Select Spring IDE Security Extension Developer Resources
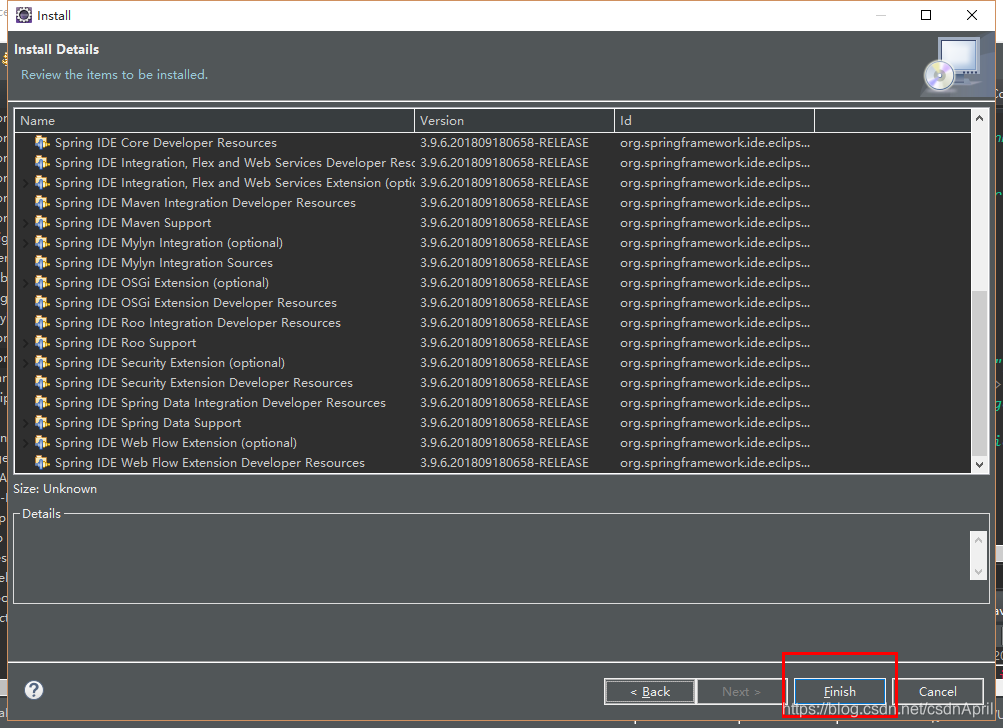Screen dimensions: 1003x728 pos(203,383)
